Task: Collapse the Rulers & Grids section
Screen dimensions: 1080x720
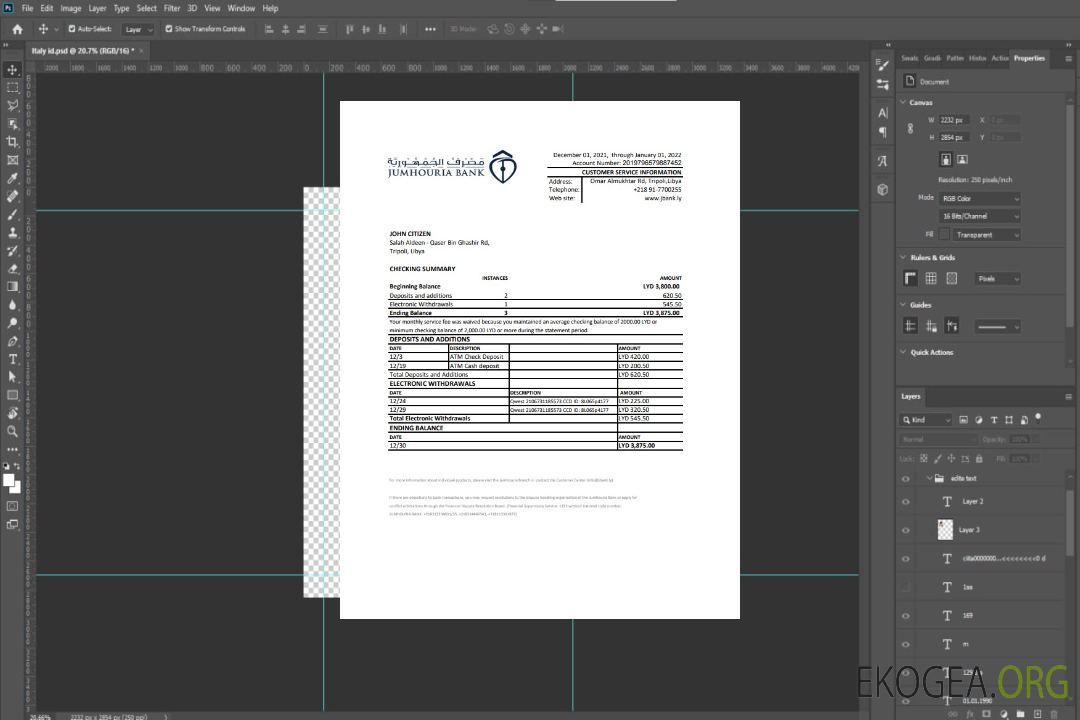Action: coord(904,257)
